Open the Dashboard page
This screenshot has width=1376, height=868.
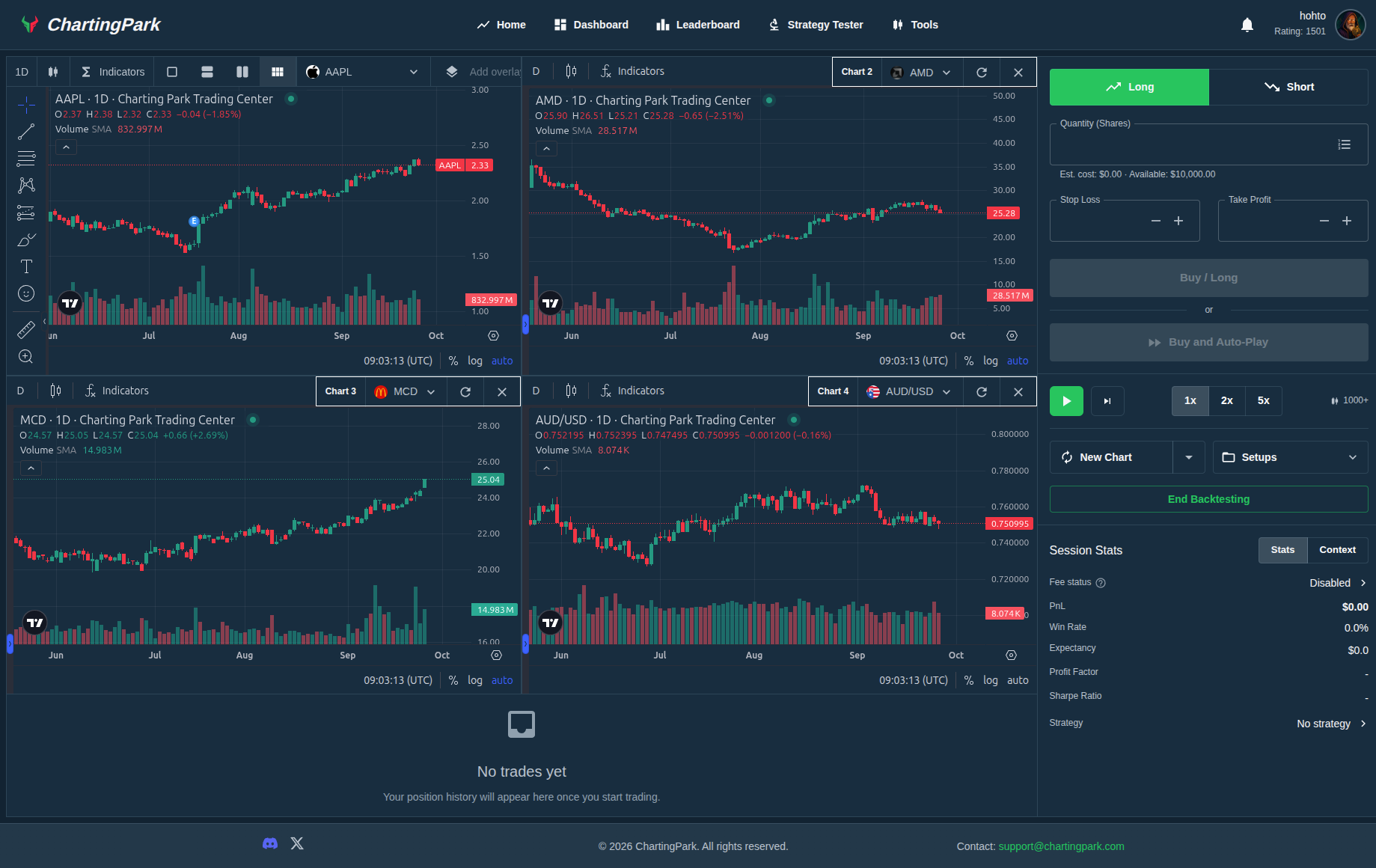[x=591, y=25]
